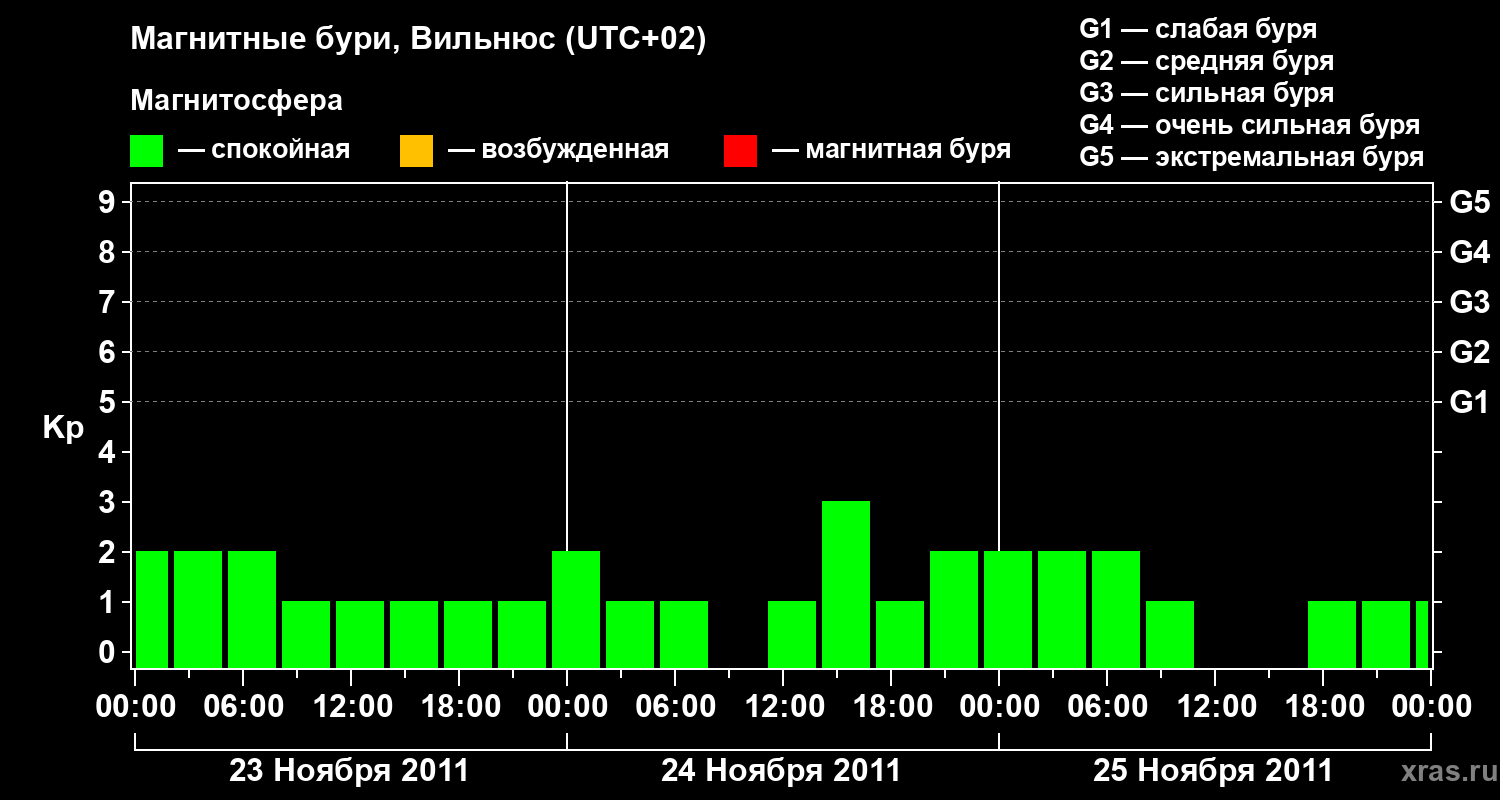The image size is (1500, 800).
Task: Click the G3 label on the right axis
Action: pos(1470,302)
